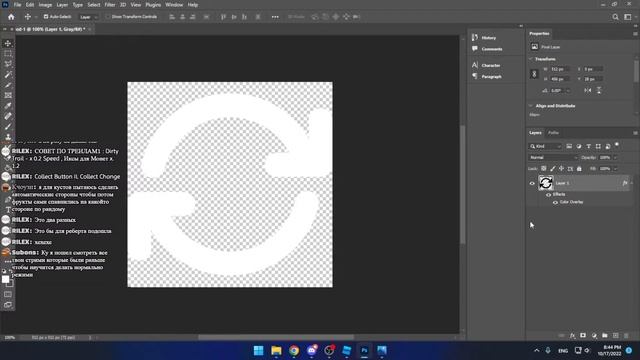Collapse the Transform section
This screenshot has width=640, height=360.
531,59
